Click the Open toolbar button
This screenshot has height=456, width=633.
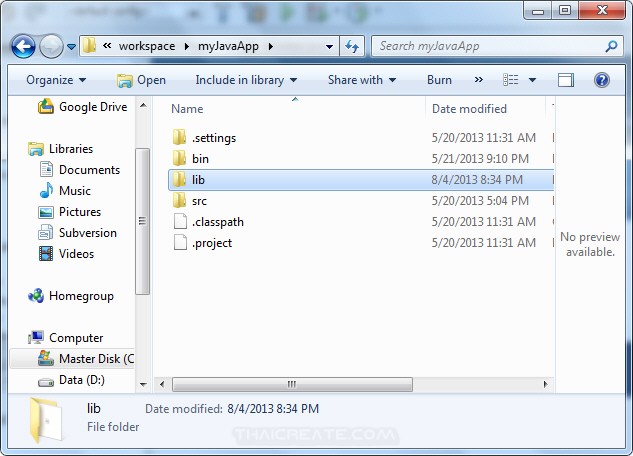click(141, 80)
